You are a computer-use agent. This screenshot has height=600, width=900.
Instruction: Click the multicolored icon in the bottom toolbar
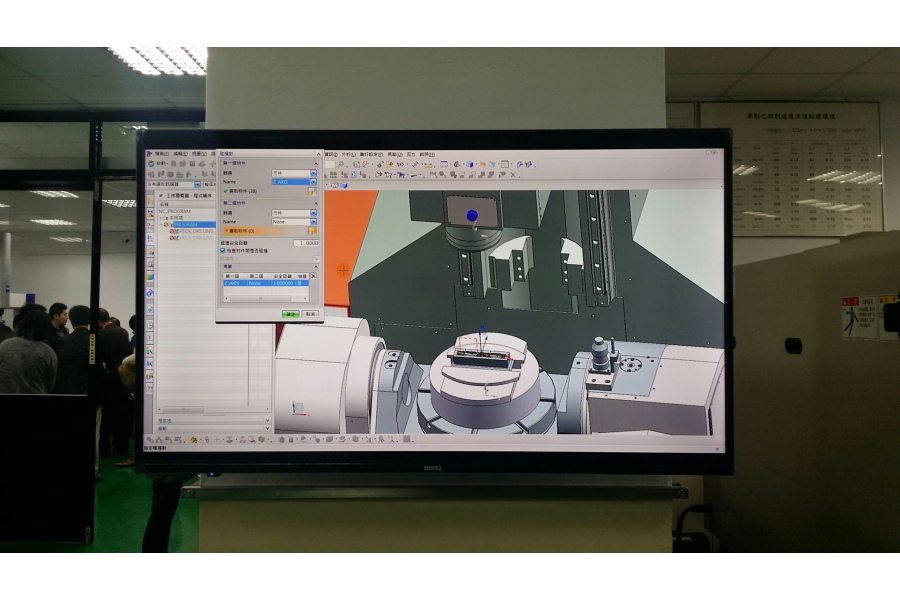[194, 440]
